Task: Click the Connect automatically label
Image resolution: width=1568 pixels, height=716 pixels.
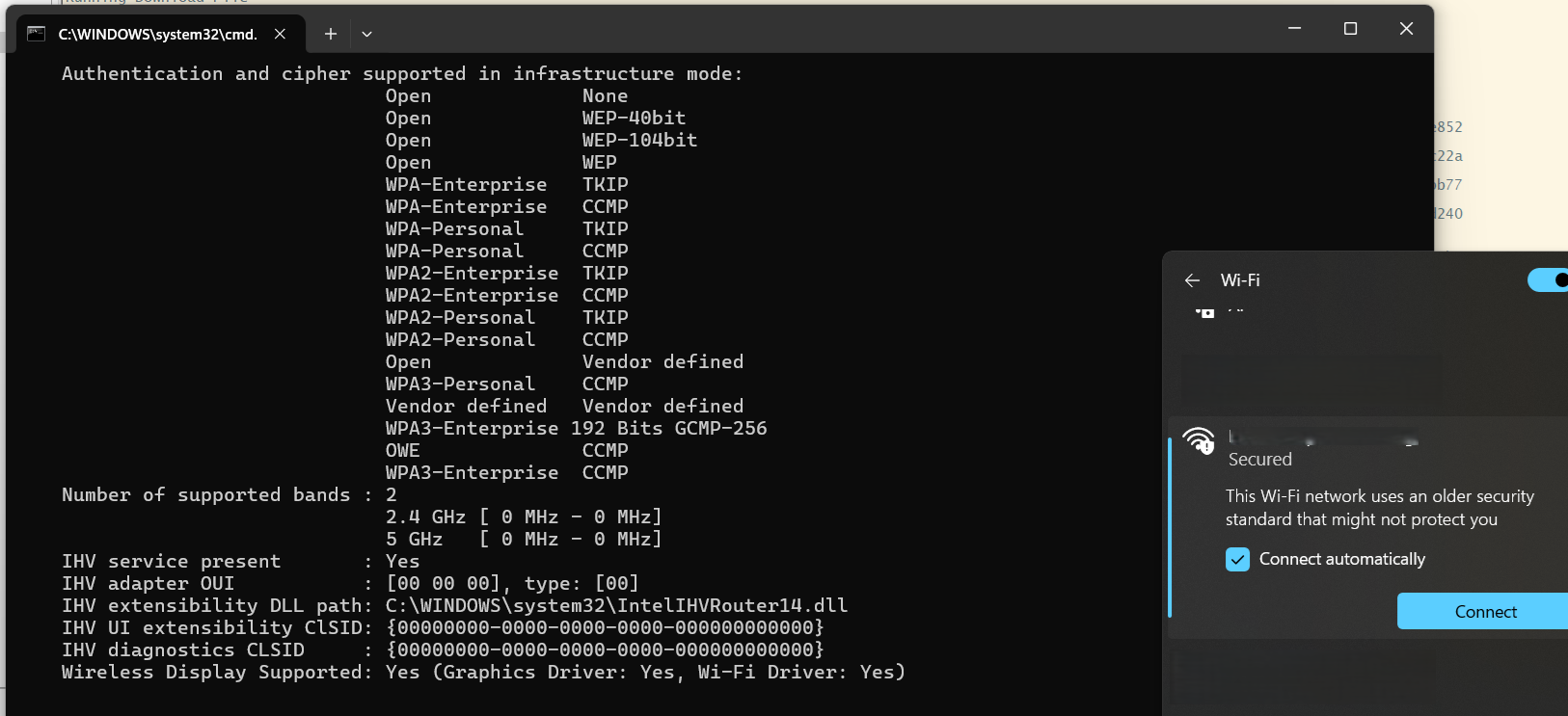Action: tap(1341, 559)
